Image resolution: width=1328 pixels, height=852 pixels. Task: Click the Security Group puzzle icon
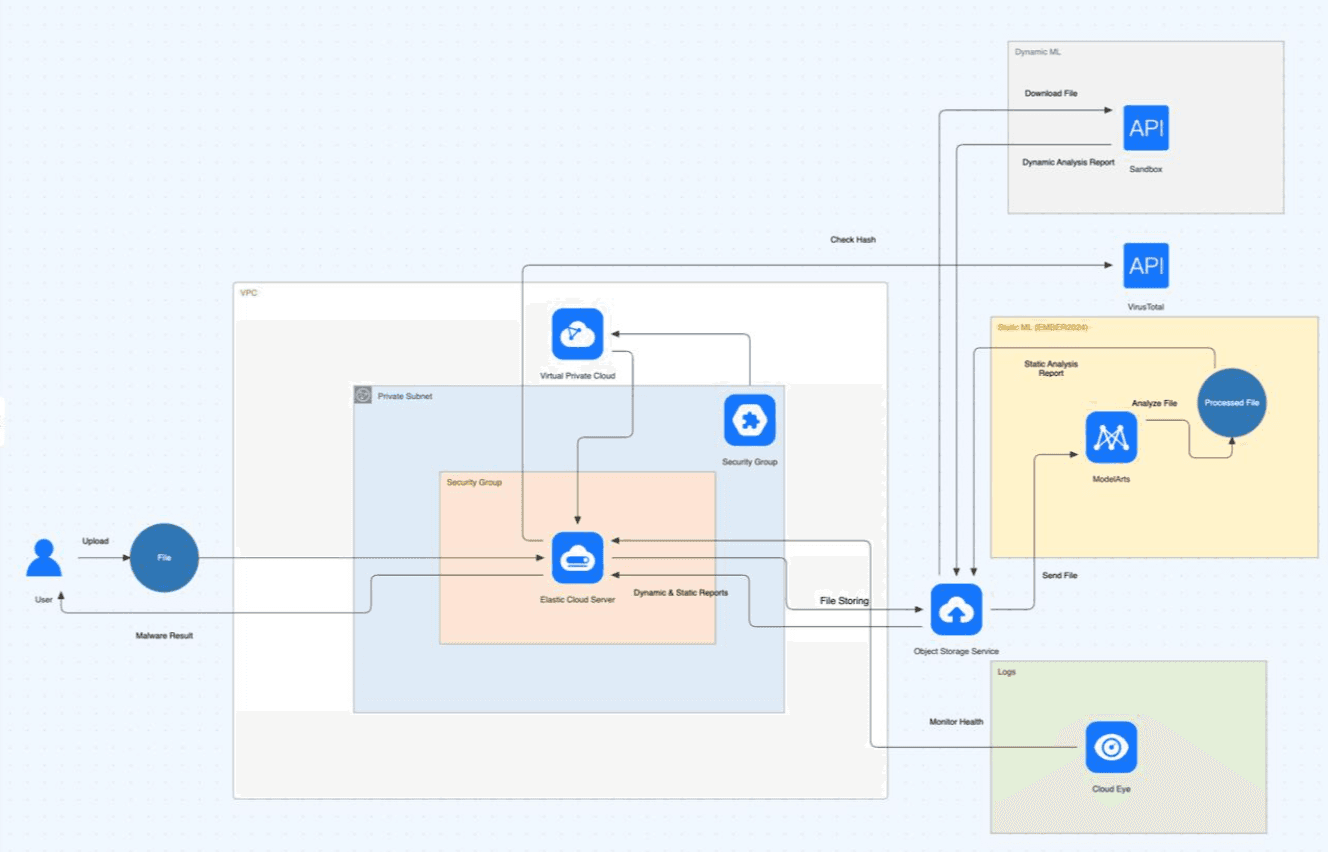pyautogui.click(x=749, y=420)
